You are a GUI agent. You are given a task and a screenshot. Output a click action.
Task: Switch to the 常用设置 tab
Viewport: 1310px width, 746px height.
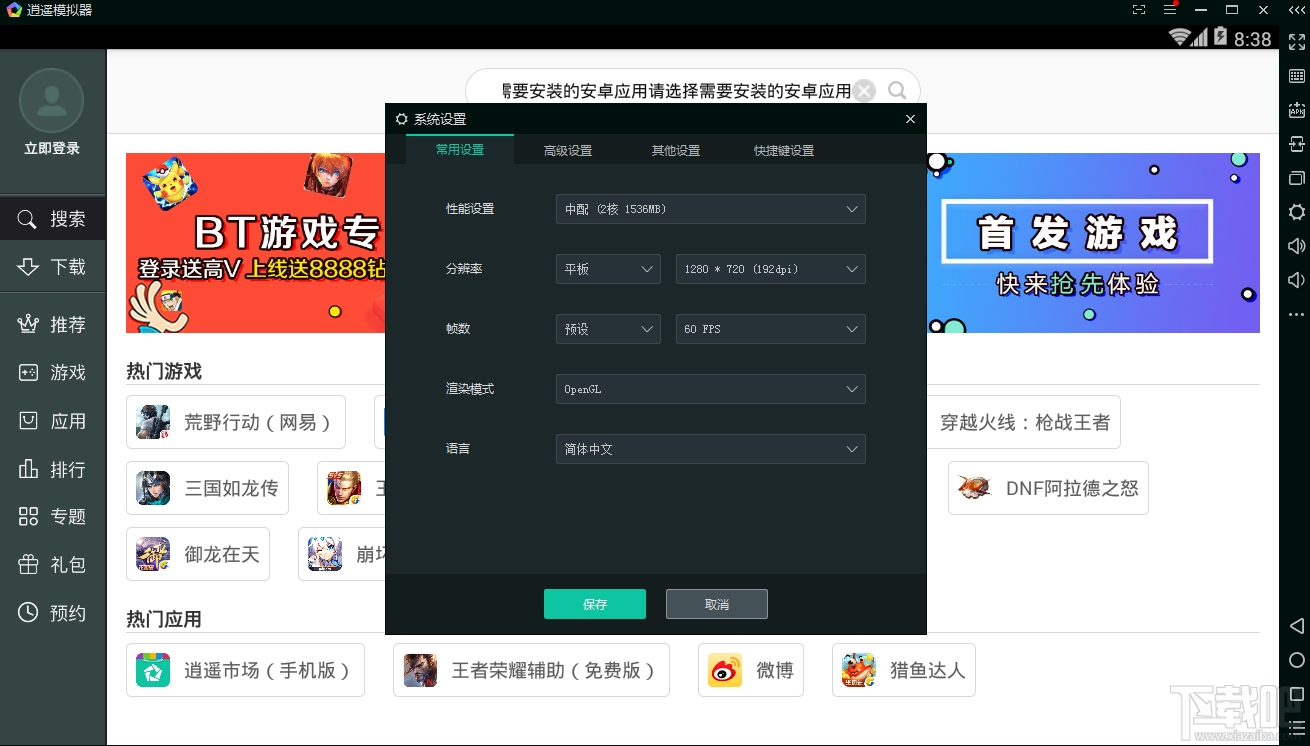coord(460,150)
